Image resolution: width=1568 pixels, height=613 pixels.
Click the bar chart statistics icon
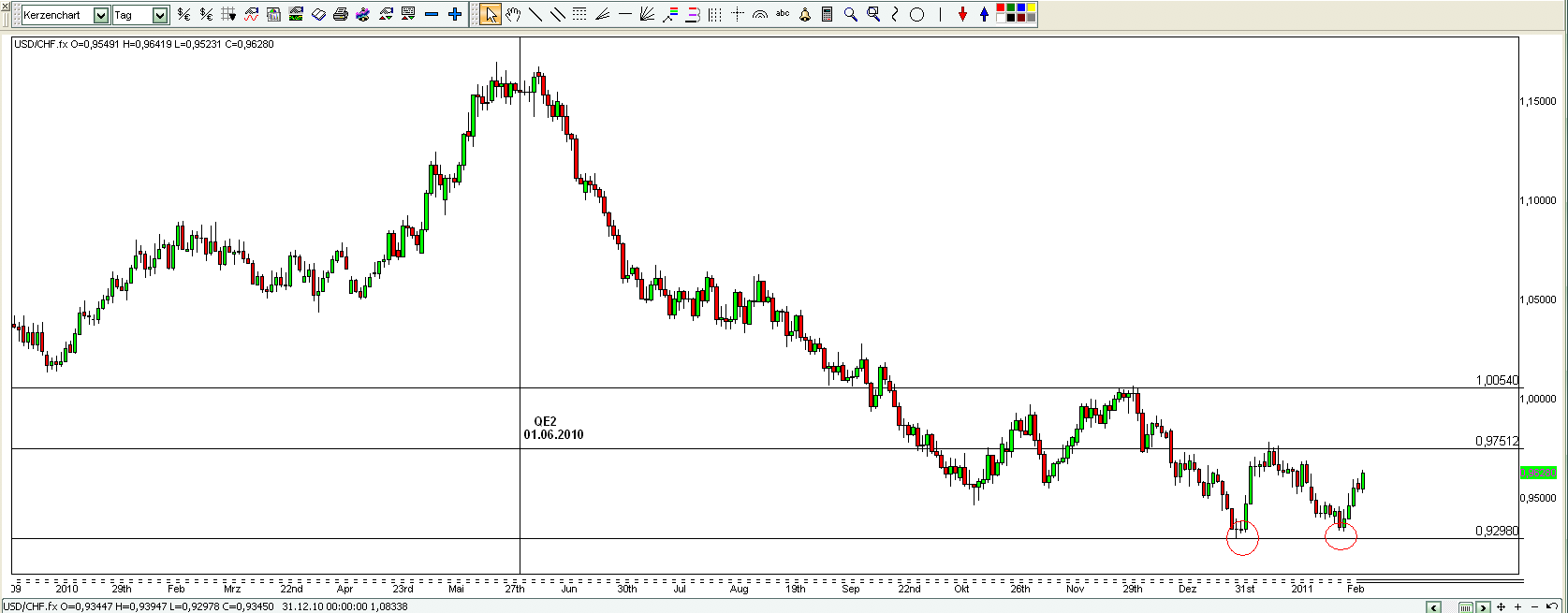(x=273, y=14)
